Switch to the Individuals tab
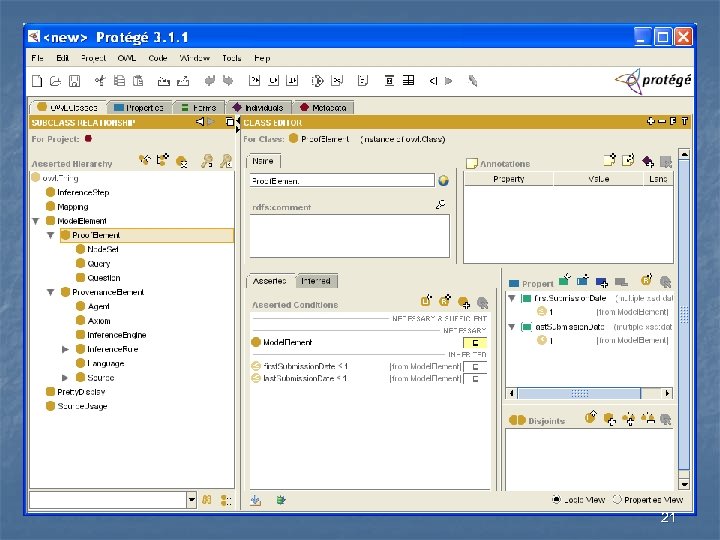The height and width of the screenshot is (540, 720). [259, 108]
